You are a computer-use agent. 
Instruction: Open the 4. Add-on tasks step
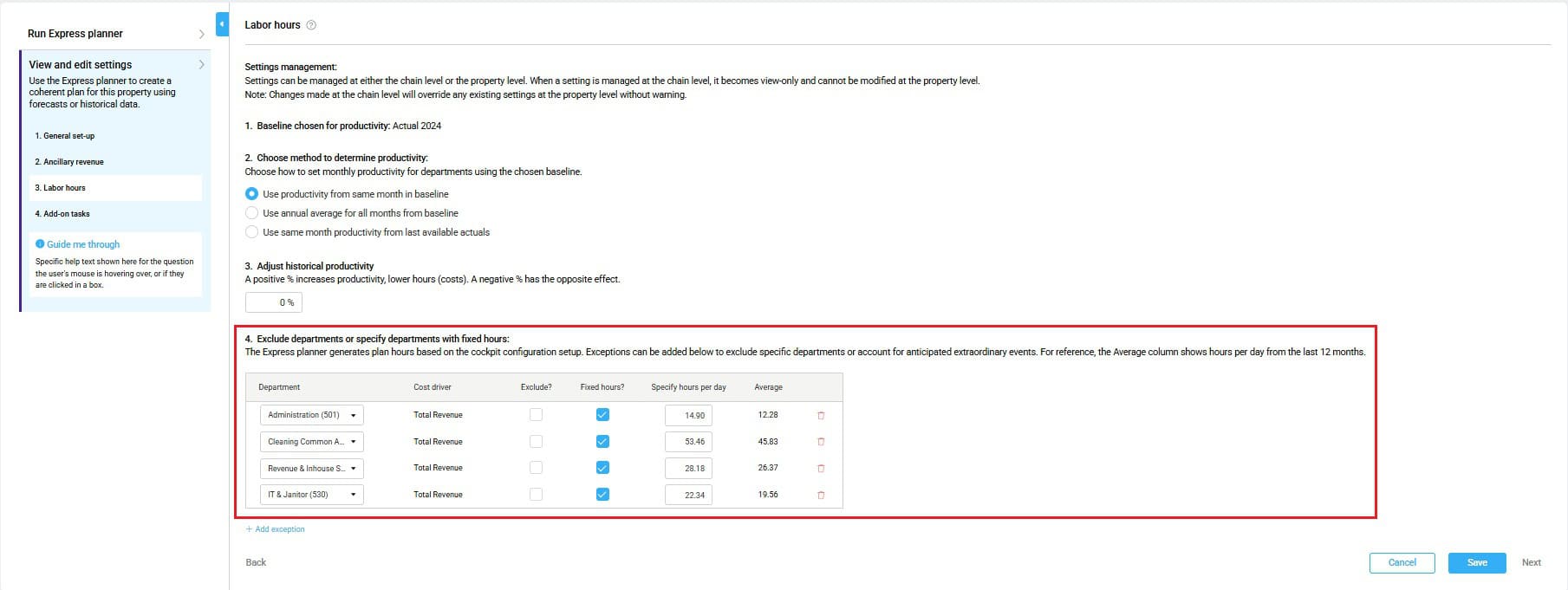pyautogui.click(x=62, y=214)
